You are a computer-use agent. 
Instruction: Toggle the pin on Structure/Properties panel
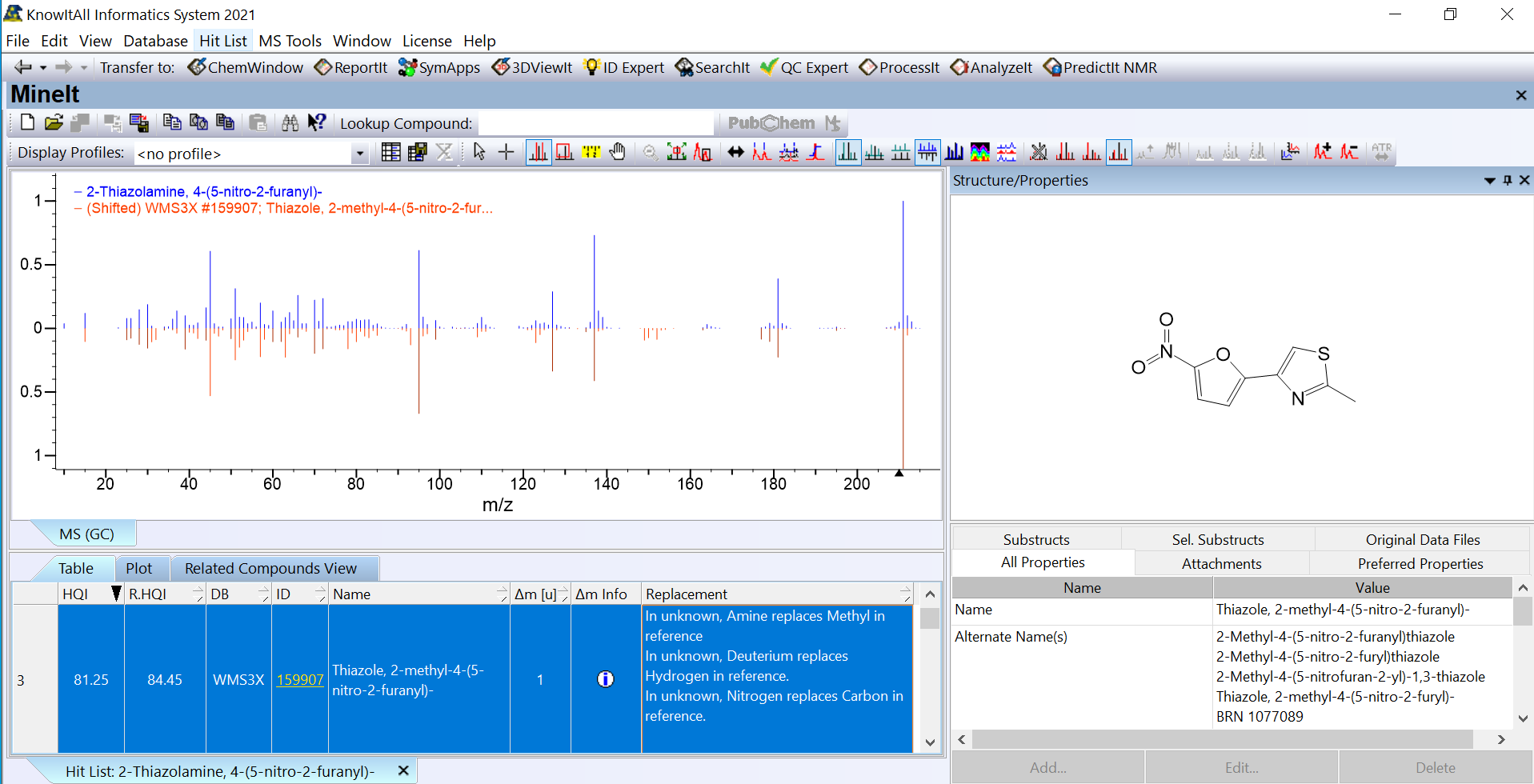[1508, 180]
